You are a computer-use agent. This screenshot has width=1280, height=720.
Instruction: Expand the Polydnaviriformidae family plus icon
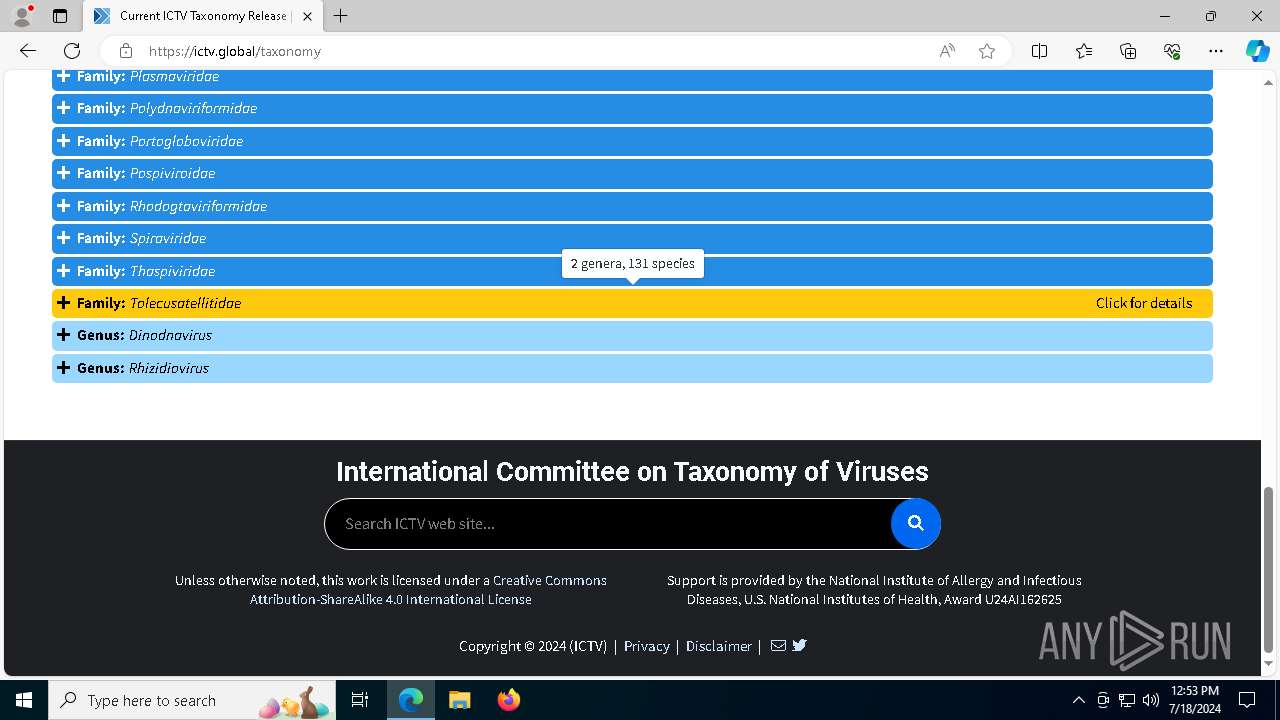pyautogui.click(x=64, y=108)
